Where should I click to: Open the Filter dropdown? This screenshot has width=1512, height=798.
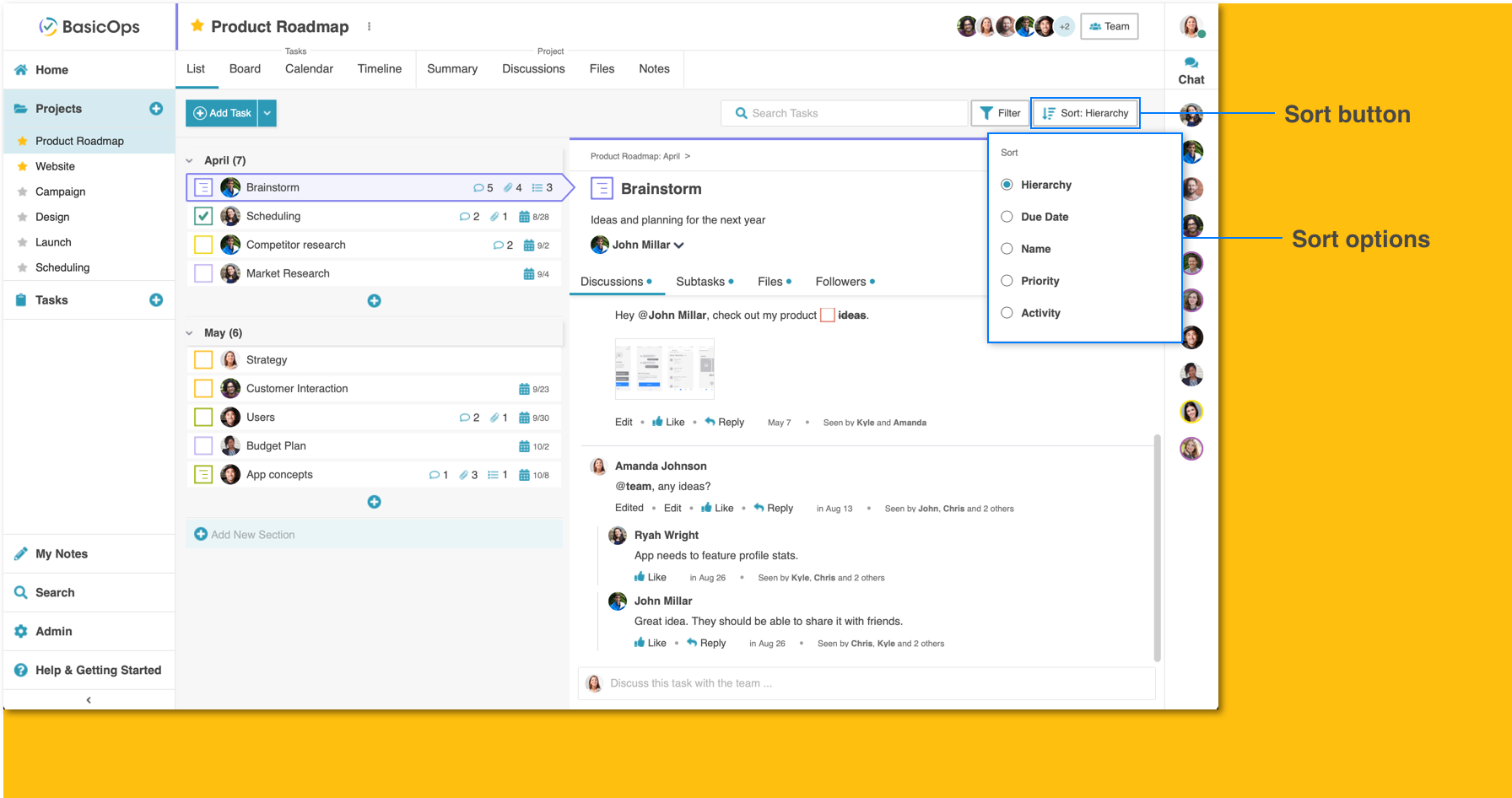1000,113
